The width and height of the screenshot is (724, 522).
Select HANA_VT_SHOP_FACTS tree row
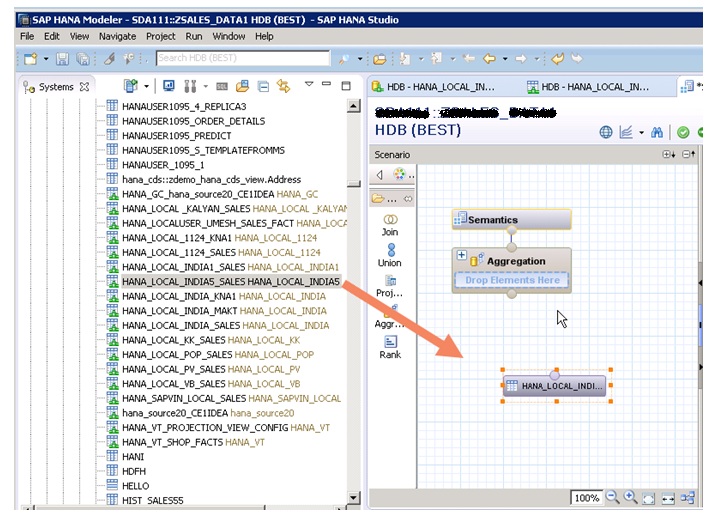pos(186,442)
